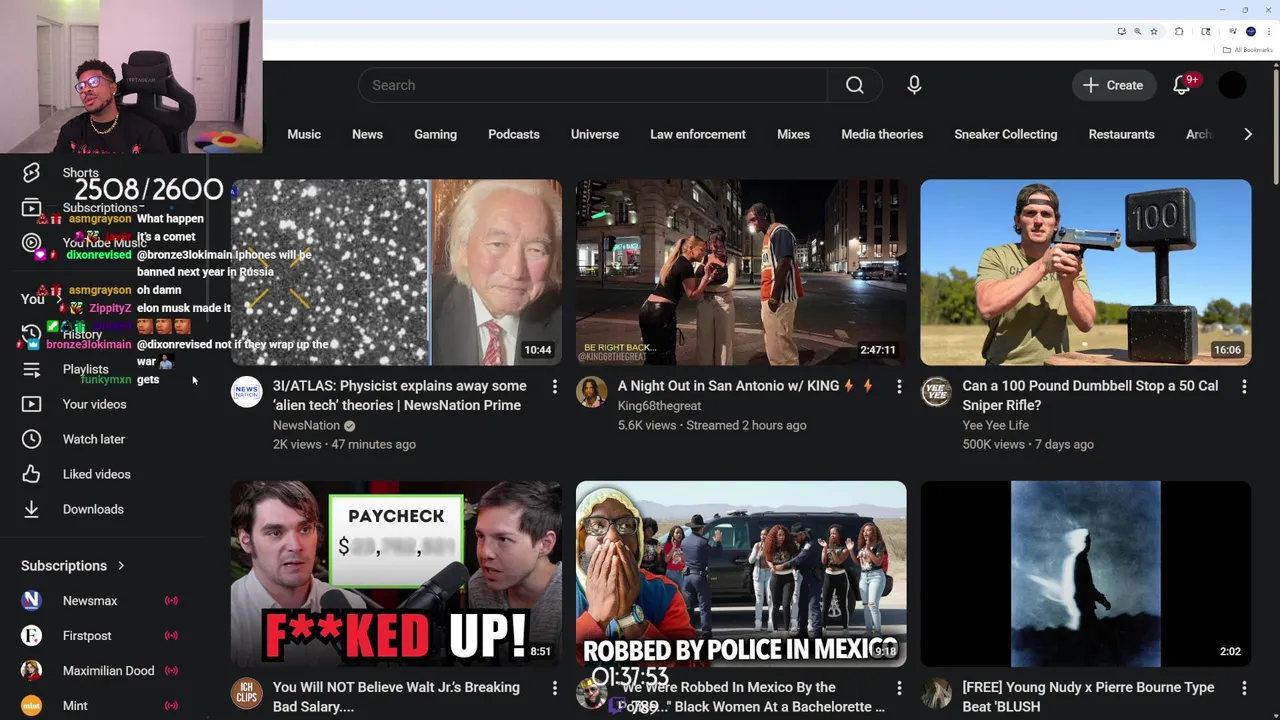
Task: Open the Chrome three-dot menu
Action: pyautogui.click(x=1267, y=31)
